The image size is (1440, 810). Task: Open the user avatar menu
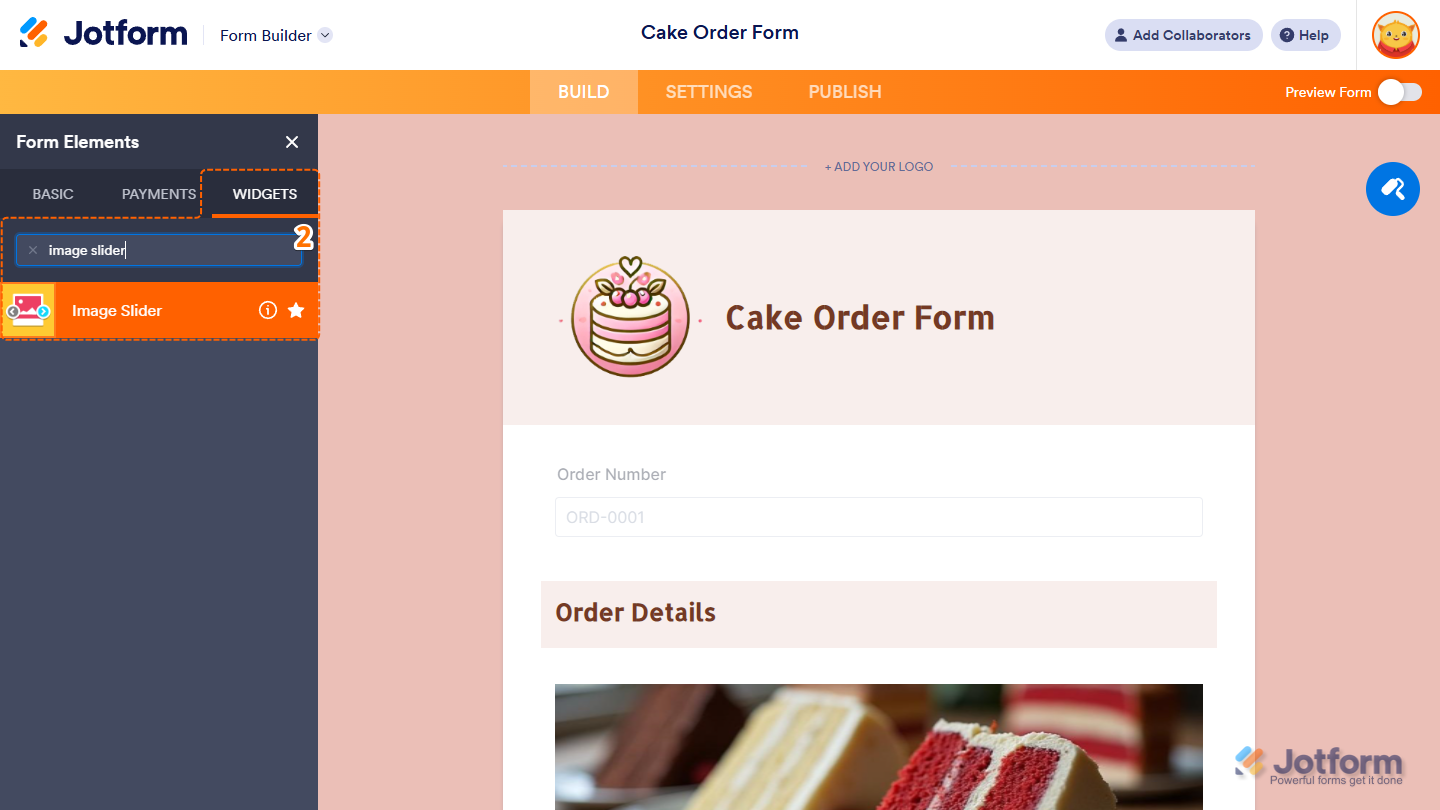1396,35
